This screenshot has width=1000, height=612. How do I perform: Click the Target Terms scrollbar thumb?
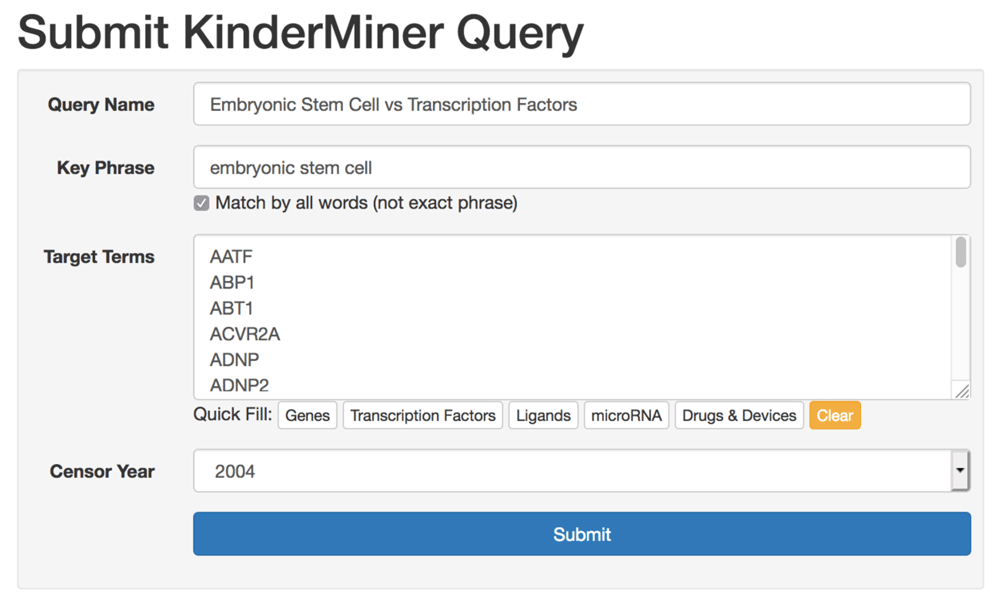pyautogui.click(x=961, y=253)
